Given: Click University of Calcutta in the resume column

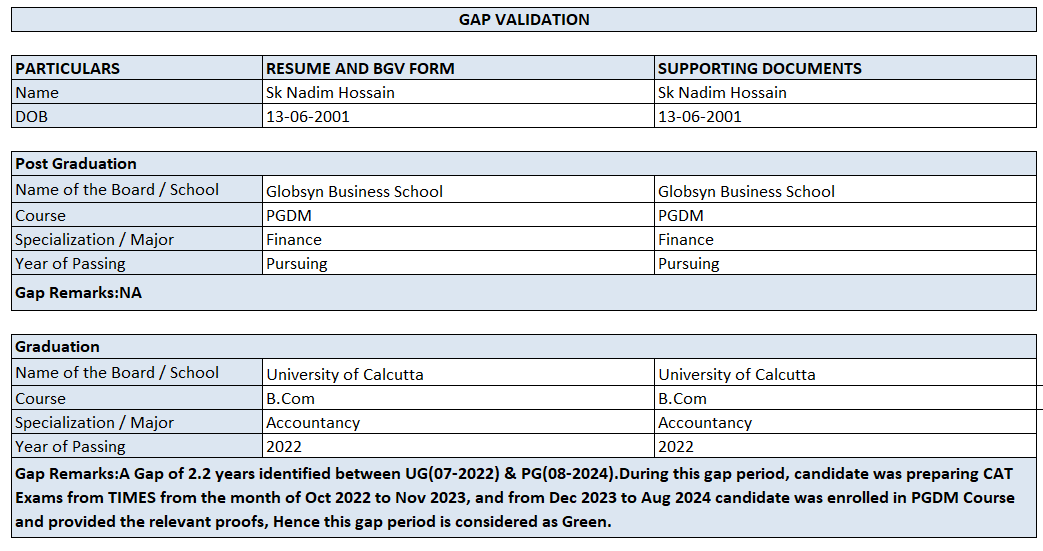Looking at the screenshot, I should 345,375.
